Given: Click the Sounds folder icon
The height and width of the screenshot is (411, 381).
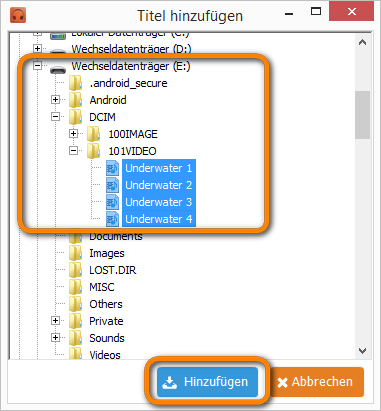Looking at the screenshot, I should pyautogui.click(x=76, y=338).
